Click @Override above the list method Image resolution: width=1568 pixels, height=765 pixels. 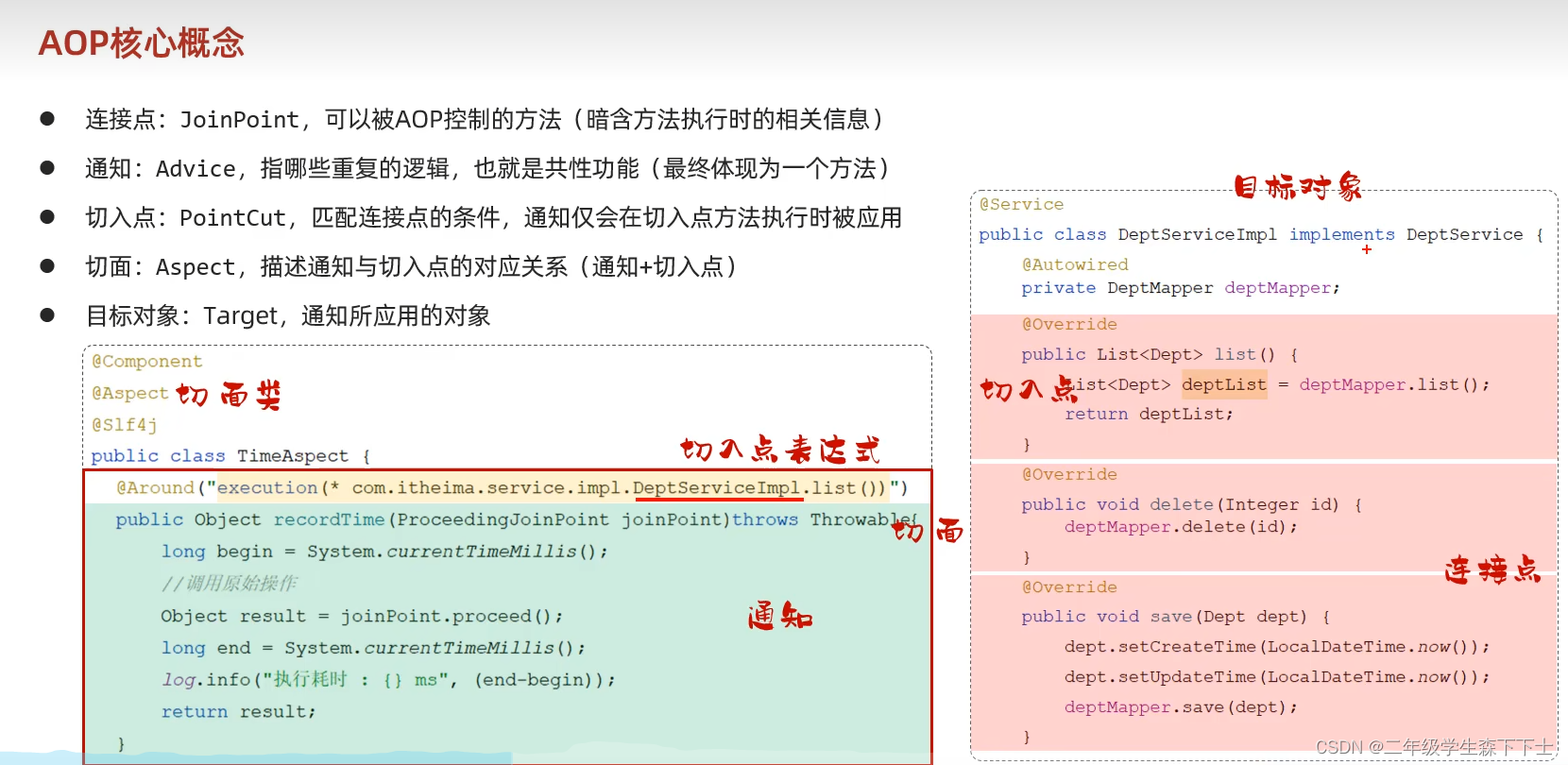(1069, 325)
